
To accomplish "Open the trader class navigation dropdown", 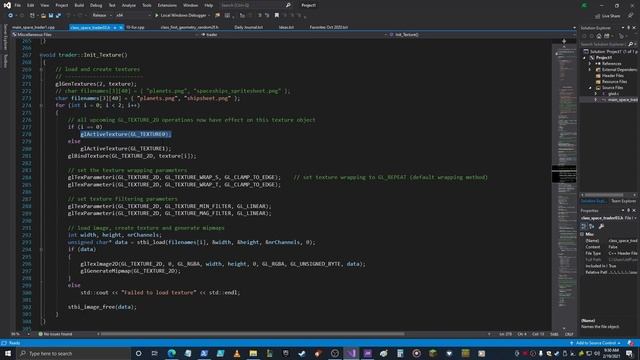I will pos(294,35).
